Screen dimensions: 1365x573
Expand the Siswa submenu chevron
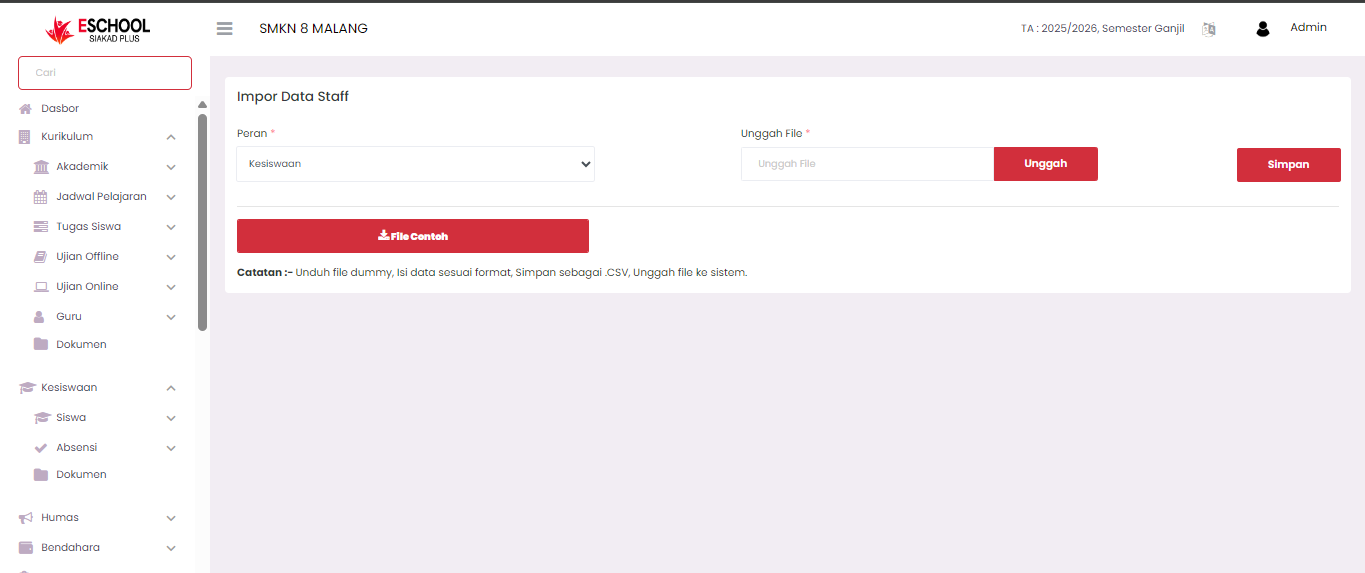point(171,418)
